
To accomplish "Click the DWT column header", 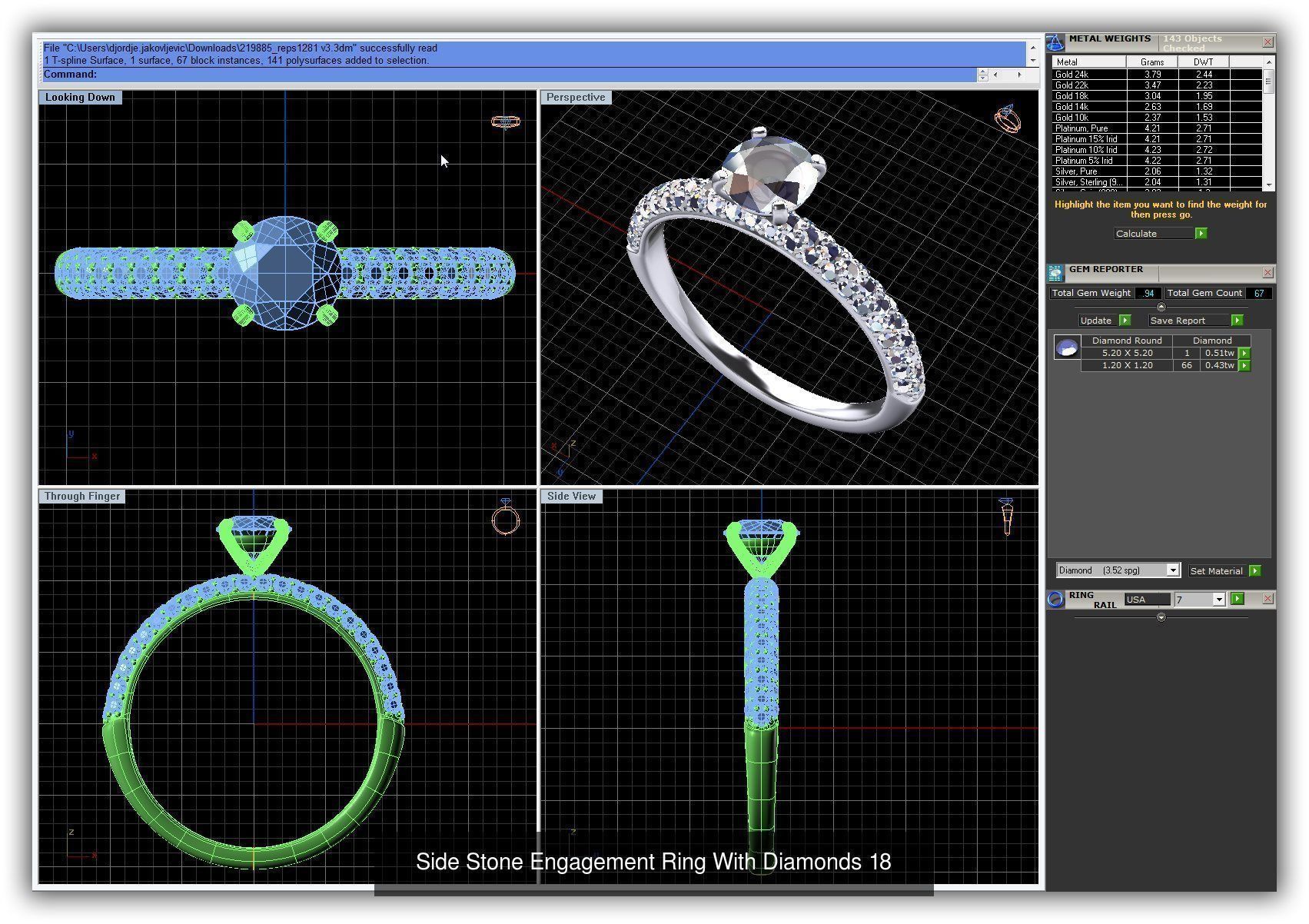I will pos(1204,62).
